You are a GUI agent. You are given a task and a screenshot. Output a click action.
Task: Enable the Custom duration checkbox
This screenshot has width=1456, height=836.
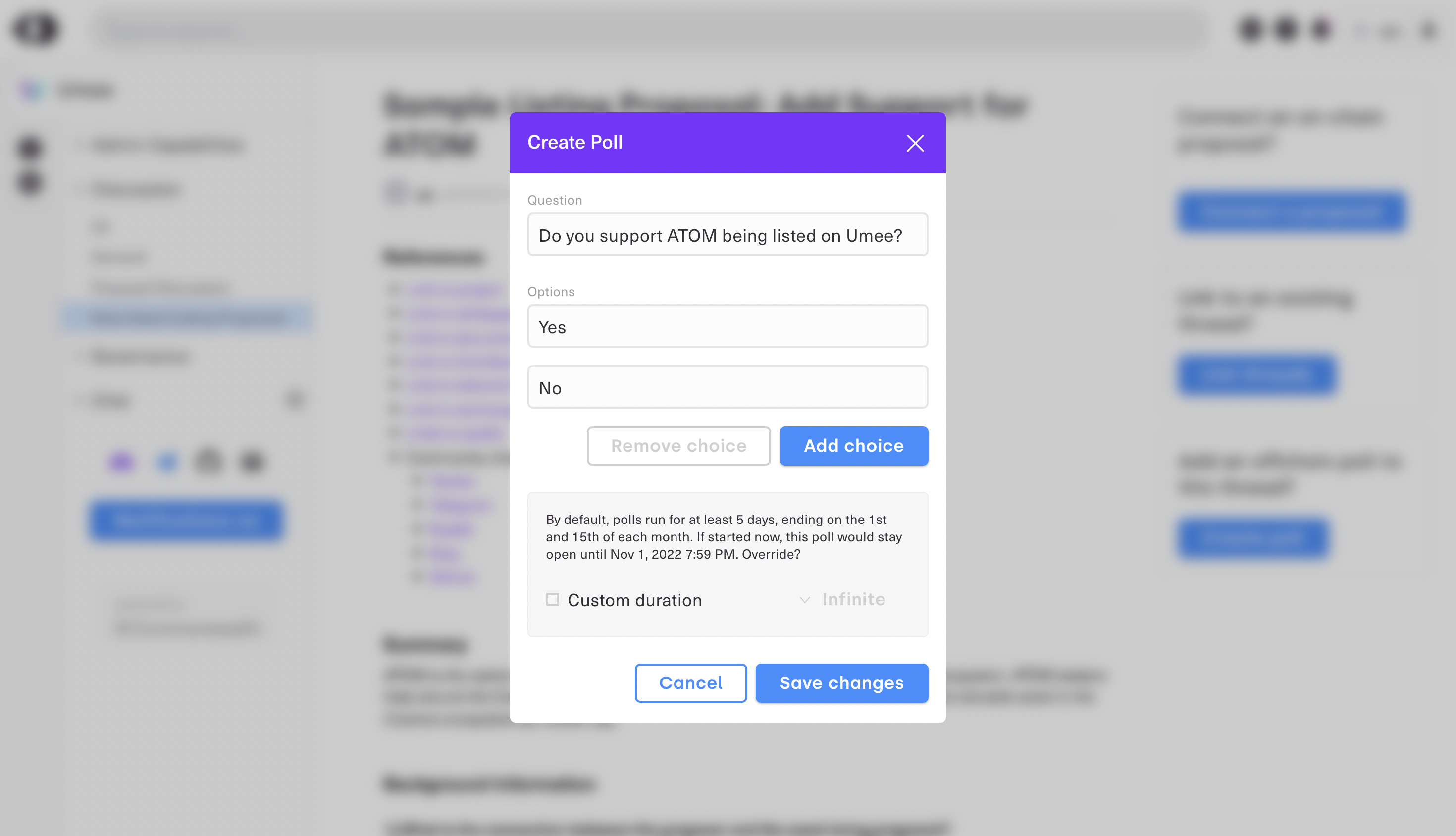(552, 599)
